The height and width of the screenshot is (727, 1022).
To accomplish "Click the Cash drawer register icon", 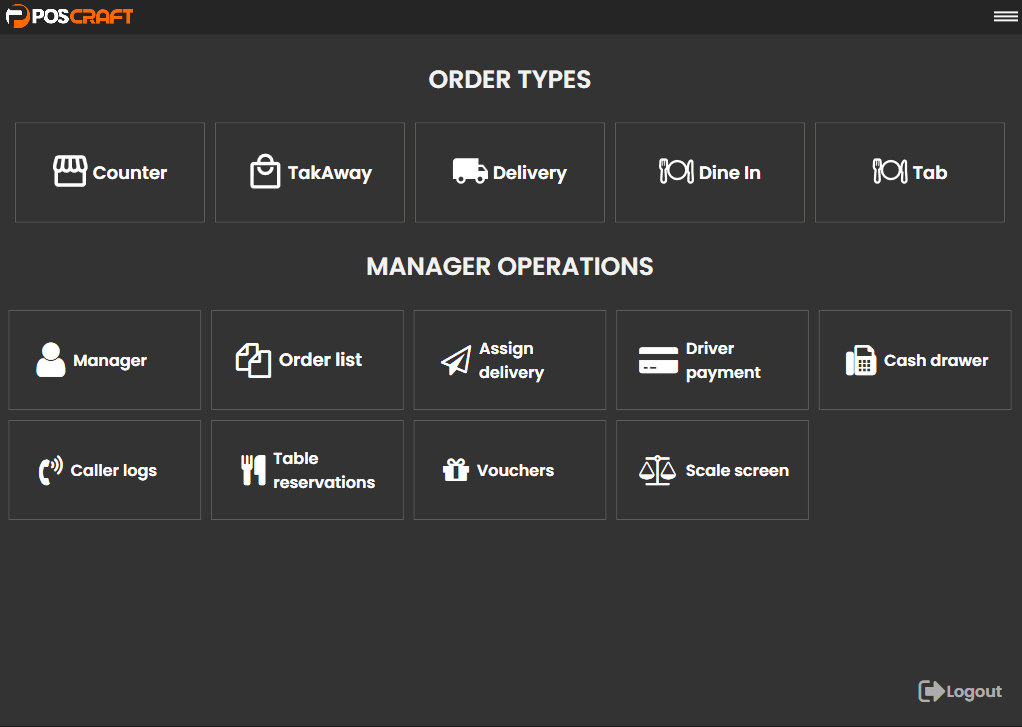I will (860, 361).
